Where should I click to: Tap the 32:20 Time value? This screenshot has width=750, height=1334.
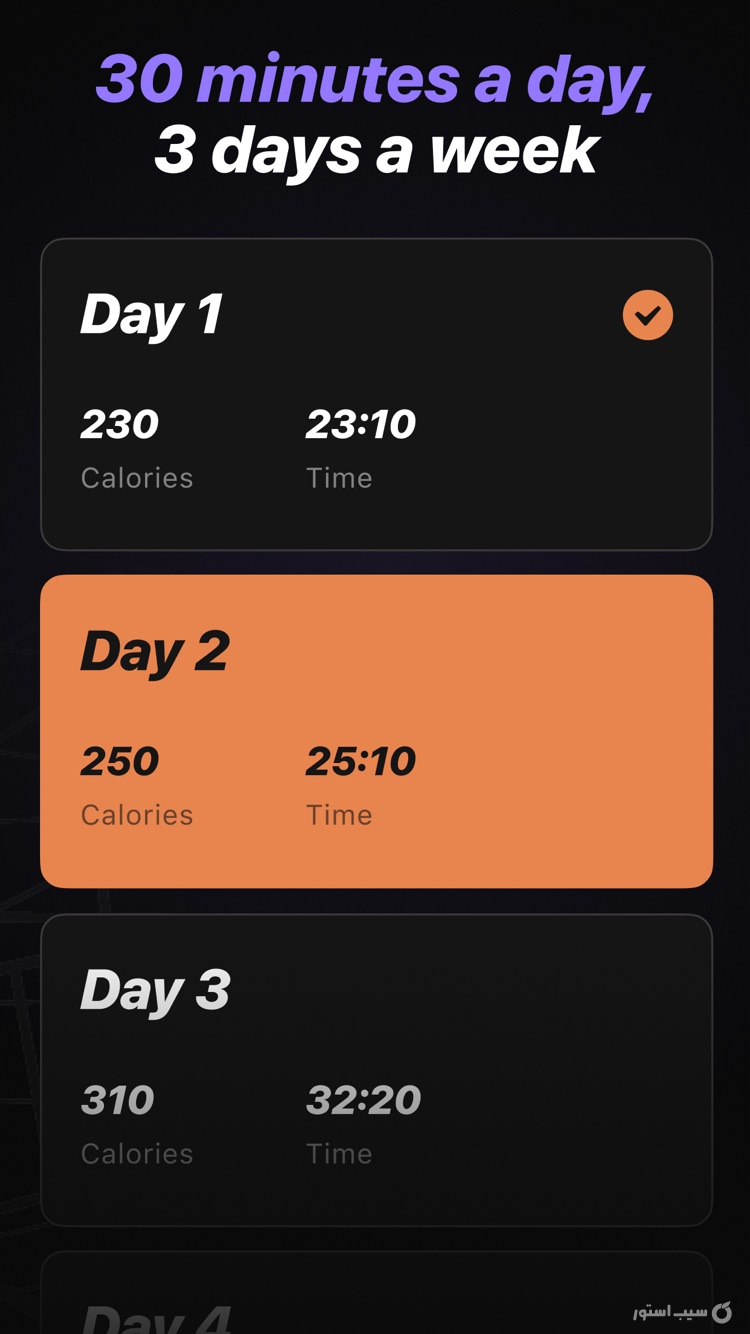click(364, 1100)
